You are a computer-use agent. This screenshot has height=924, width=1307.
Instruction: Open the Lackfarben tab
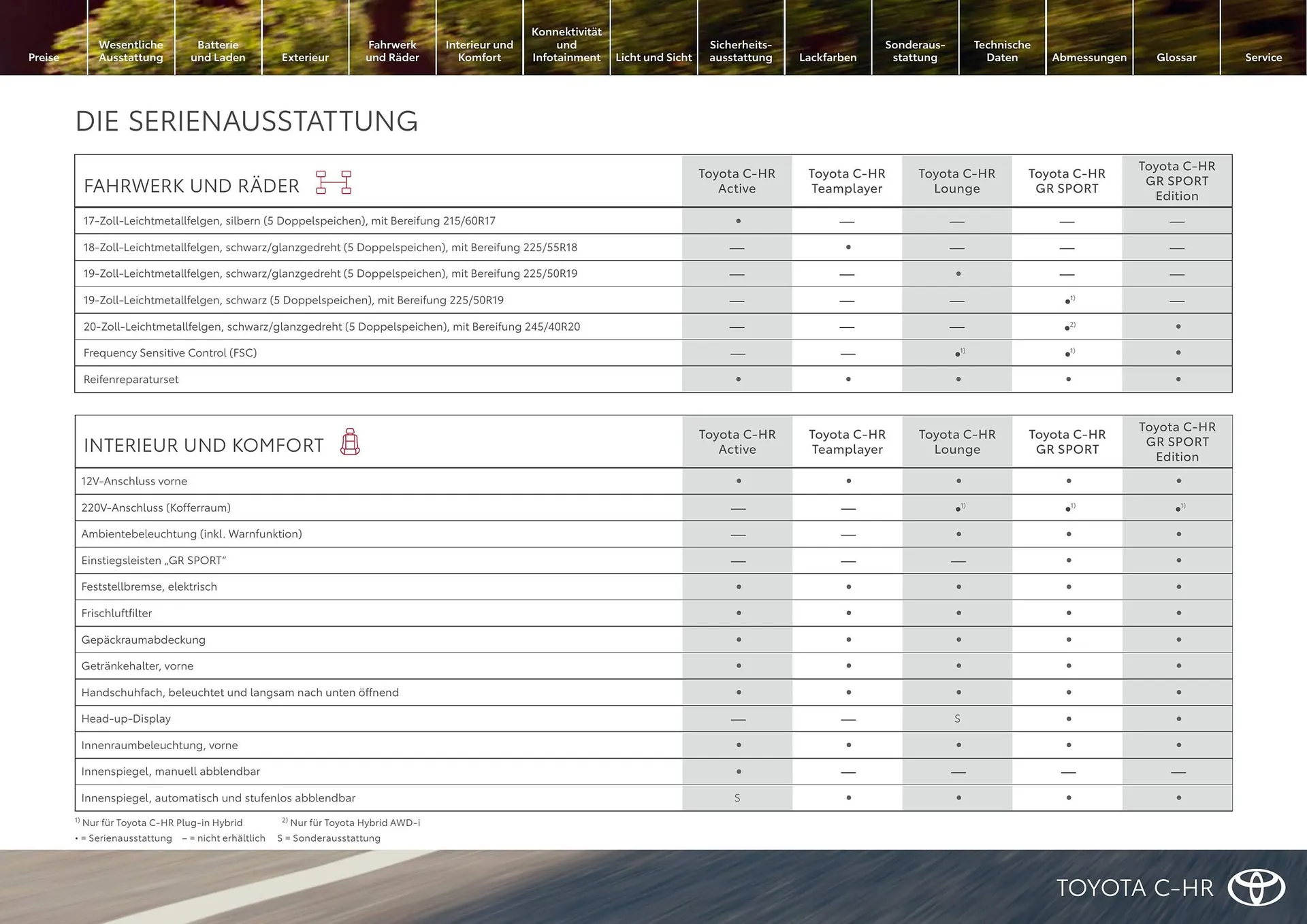[x=828, y=57]
